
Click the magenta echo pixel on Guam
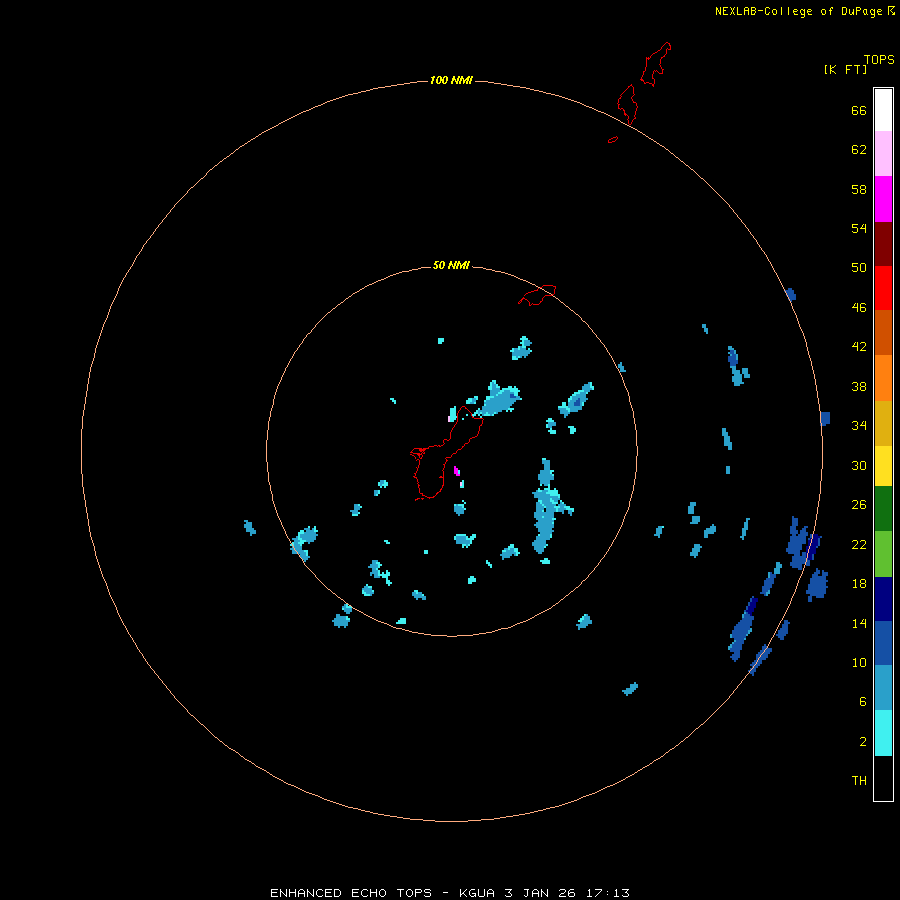pos(456,471)
